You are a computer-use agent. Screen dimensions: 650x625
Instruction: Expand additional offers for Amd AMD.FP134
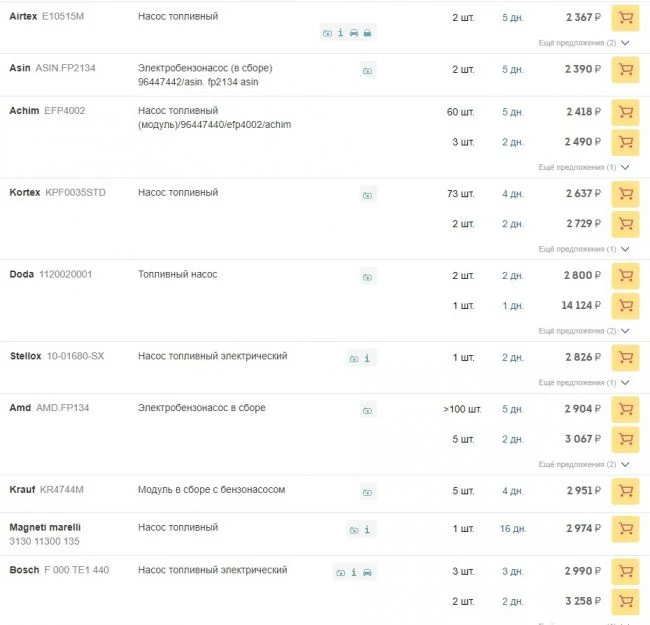coord(584,464)
